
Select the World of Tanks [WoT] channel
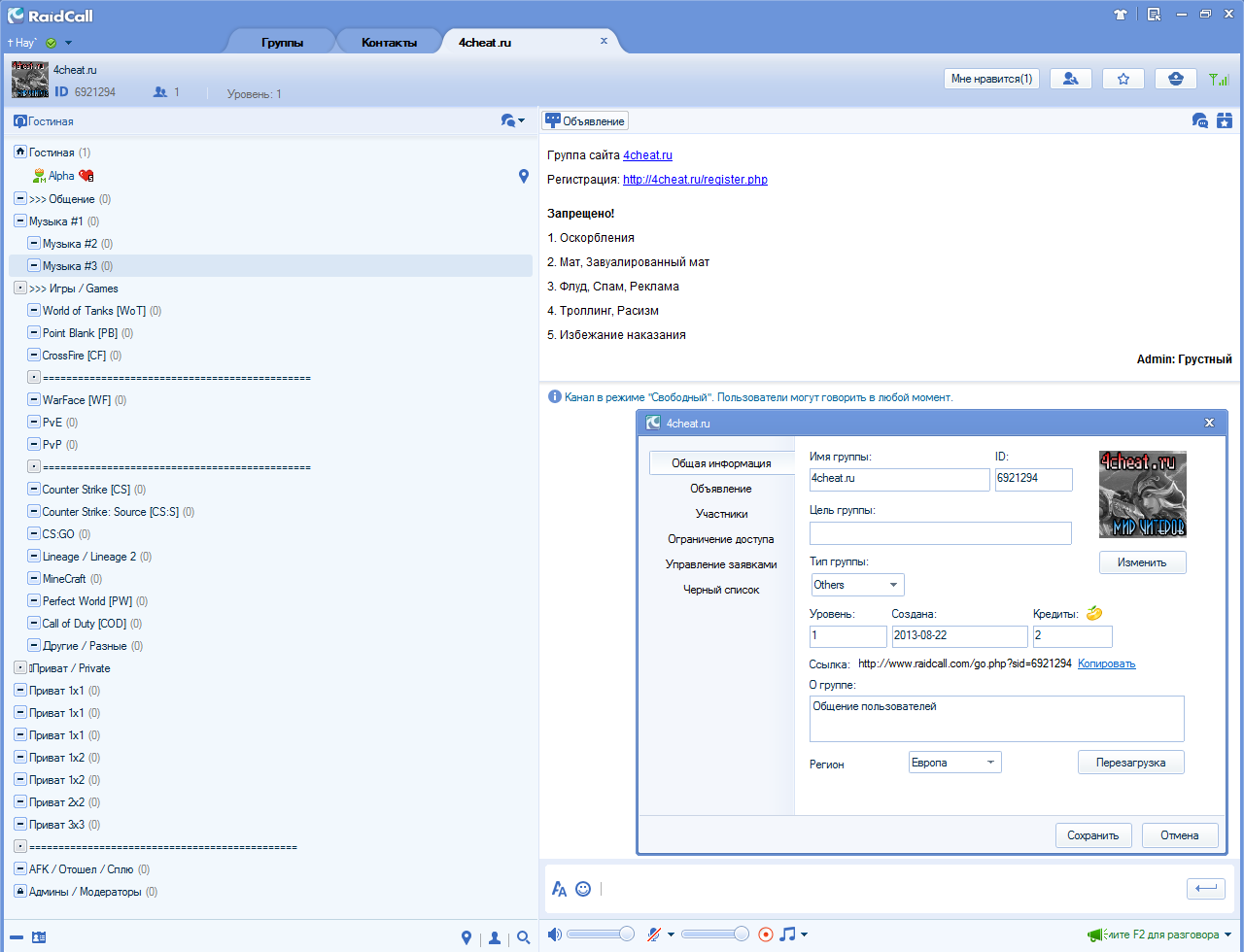point(93,311)
